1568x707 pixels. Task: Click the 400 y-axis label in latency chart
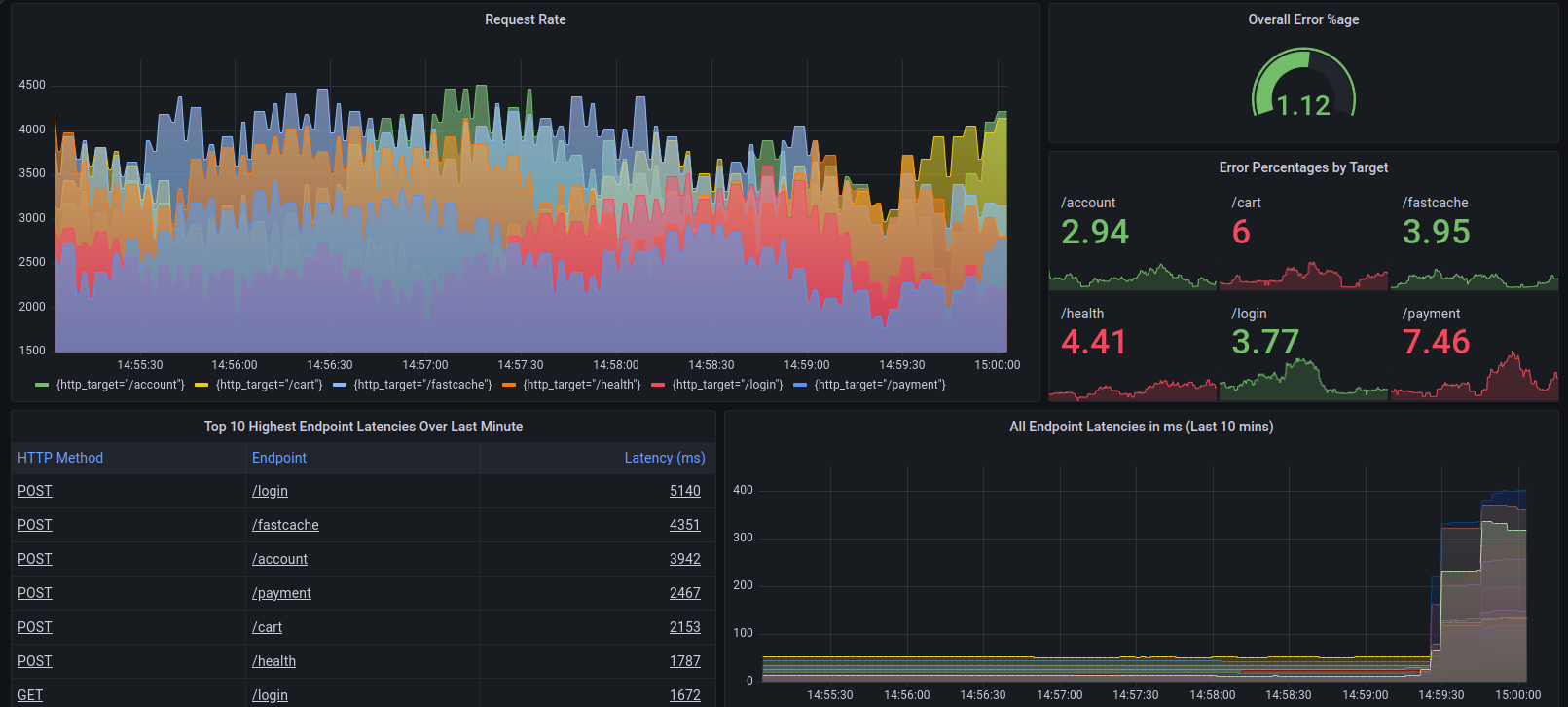click(743, 490)
